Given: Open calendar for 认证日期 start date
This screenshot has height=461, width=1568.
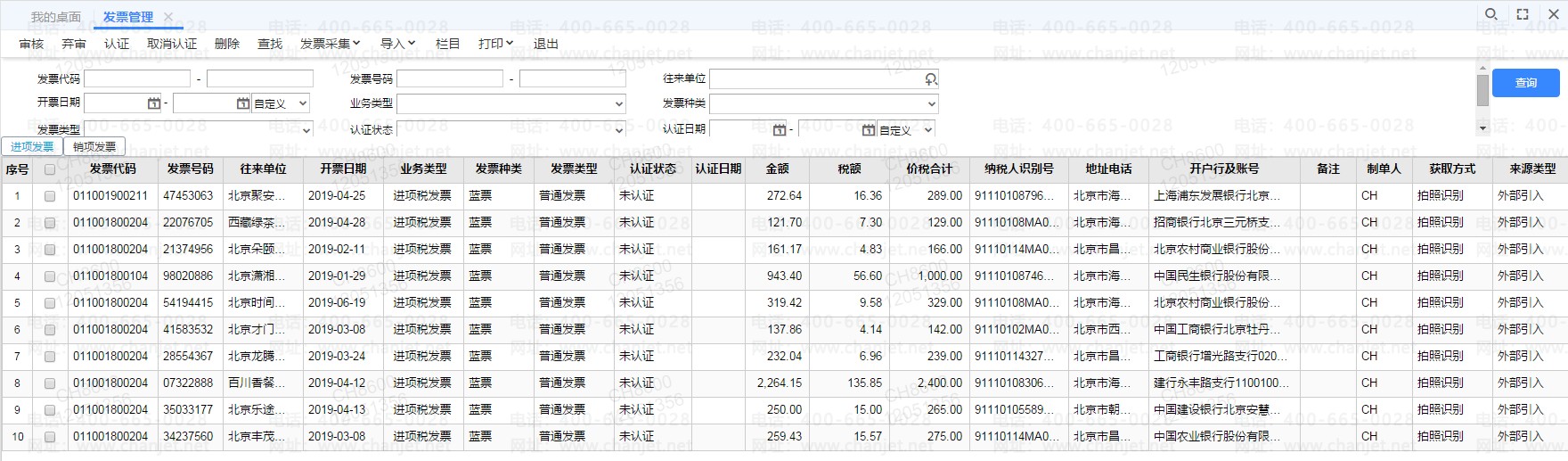Looking at the screenshot, I should (779, 130).
